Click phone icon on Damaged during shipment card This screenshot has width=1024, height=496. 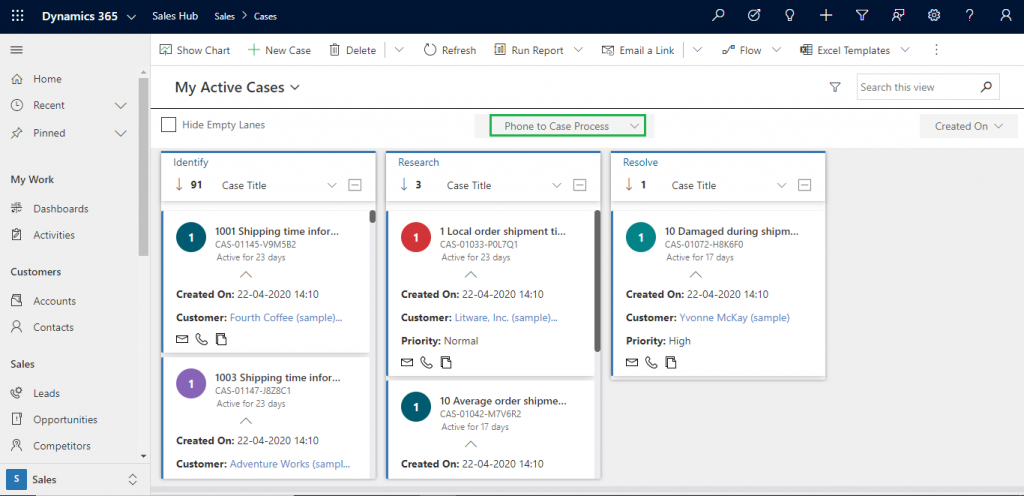[x=651, y=362]
